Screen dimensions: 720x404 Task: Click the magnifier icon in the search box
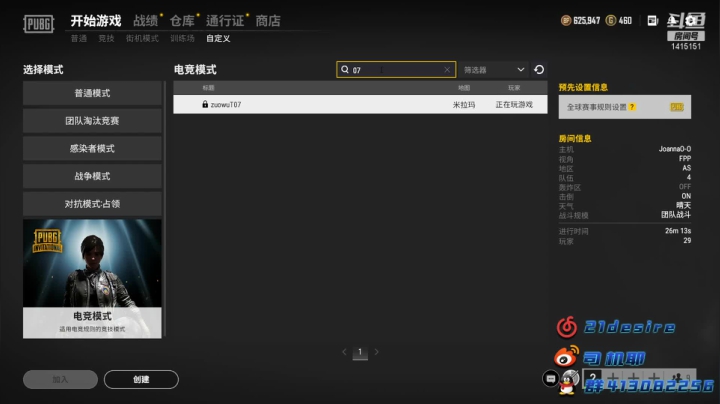pyautogui.click(x=345, y=70)
